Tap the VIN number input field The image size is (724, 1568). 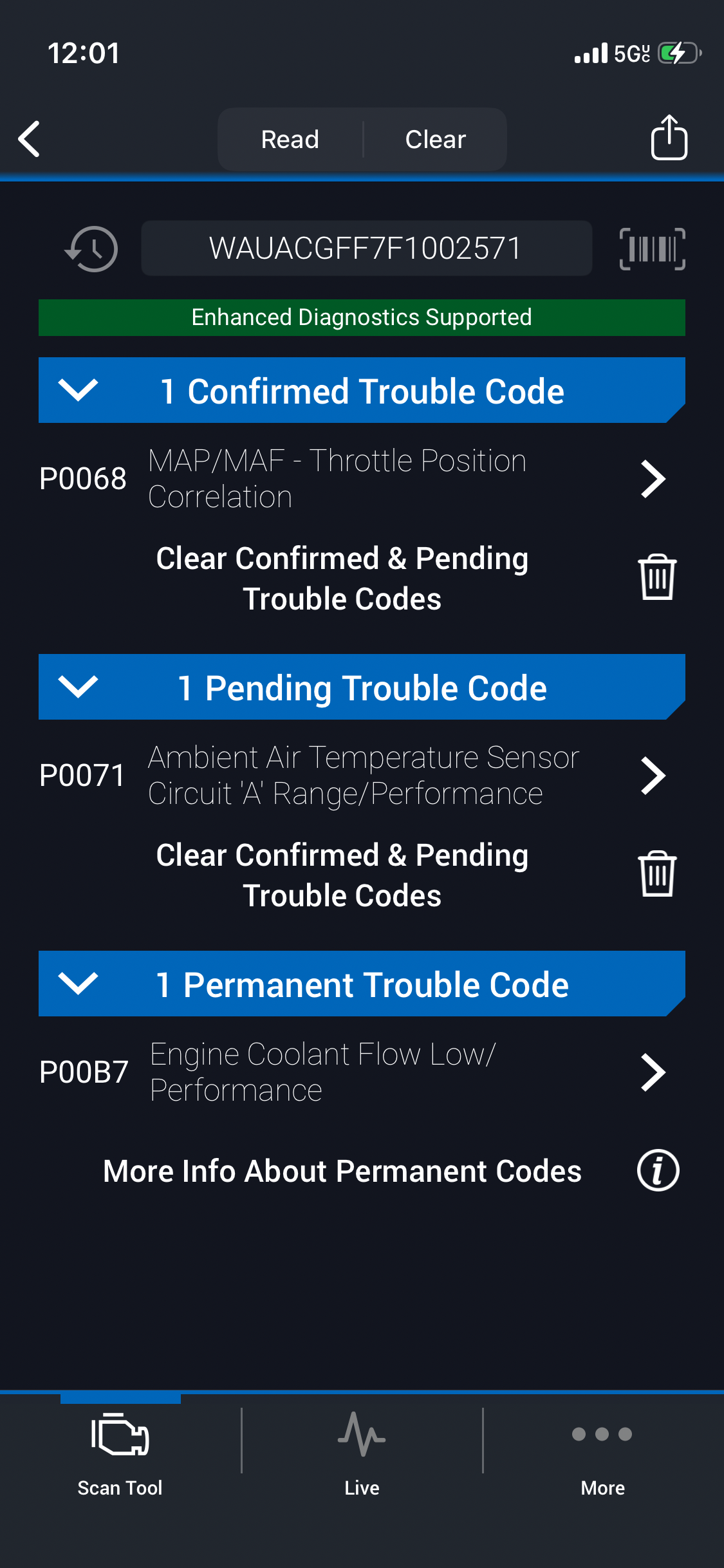coord(366,248)
